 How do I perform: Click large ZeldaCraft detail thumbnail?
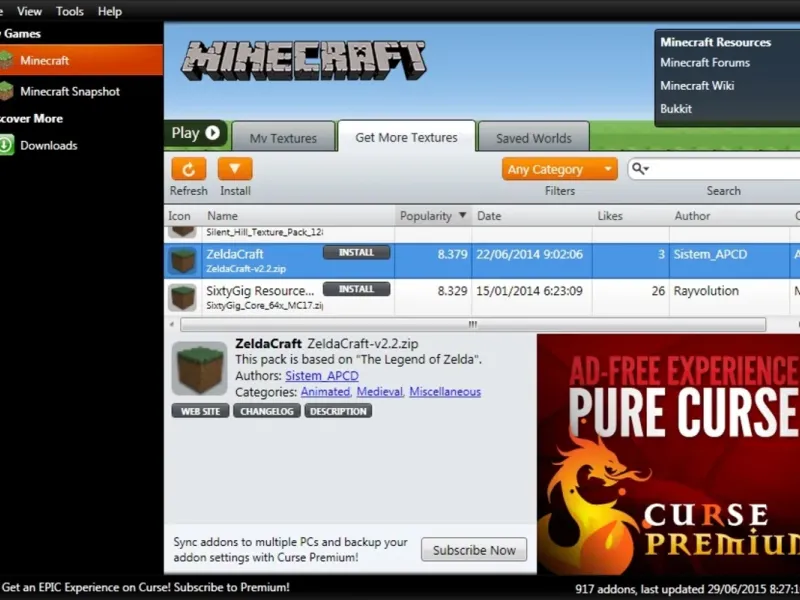pos(199,368)
